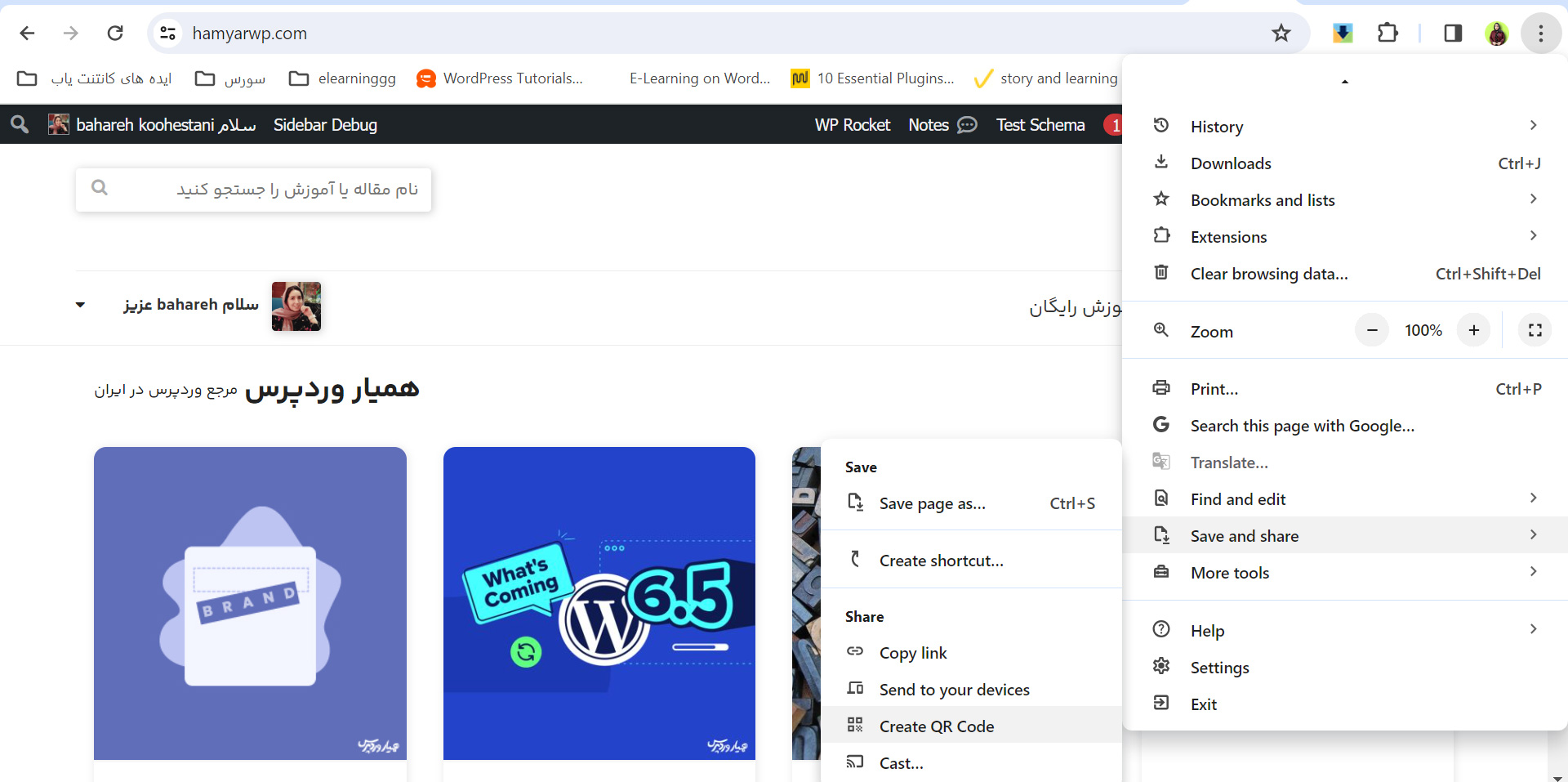
Task: Expand Bookmarks and lists submenu
Action: [x=1345, y=199]
